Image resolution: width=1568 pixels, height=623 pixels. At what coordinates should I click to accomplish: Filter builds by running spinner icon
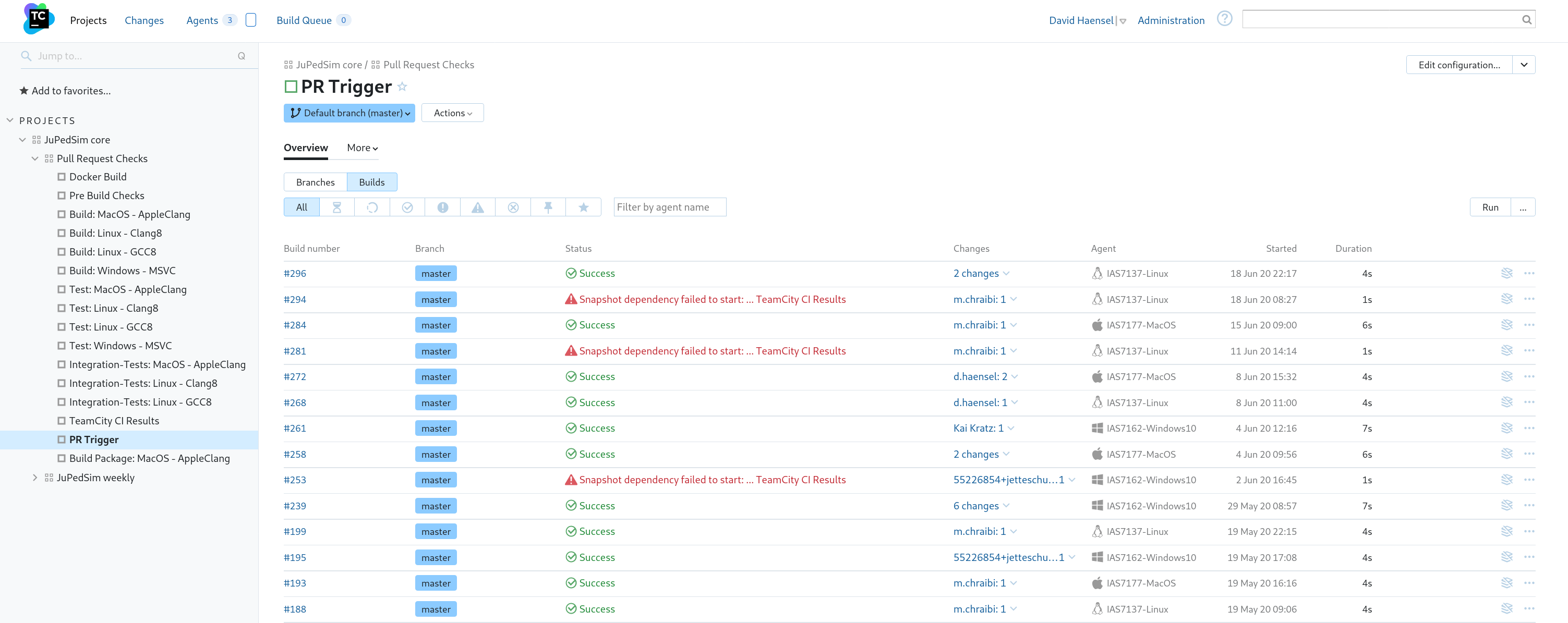(372, 207)
